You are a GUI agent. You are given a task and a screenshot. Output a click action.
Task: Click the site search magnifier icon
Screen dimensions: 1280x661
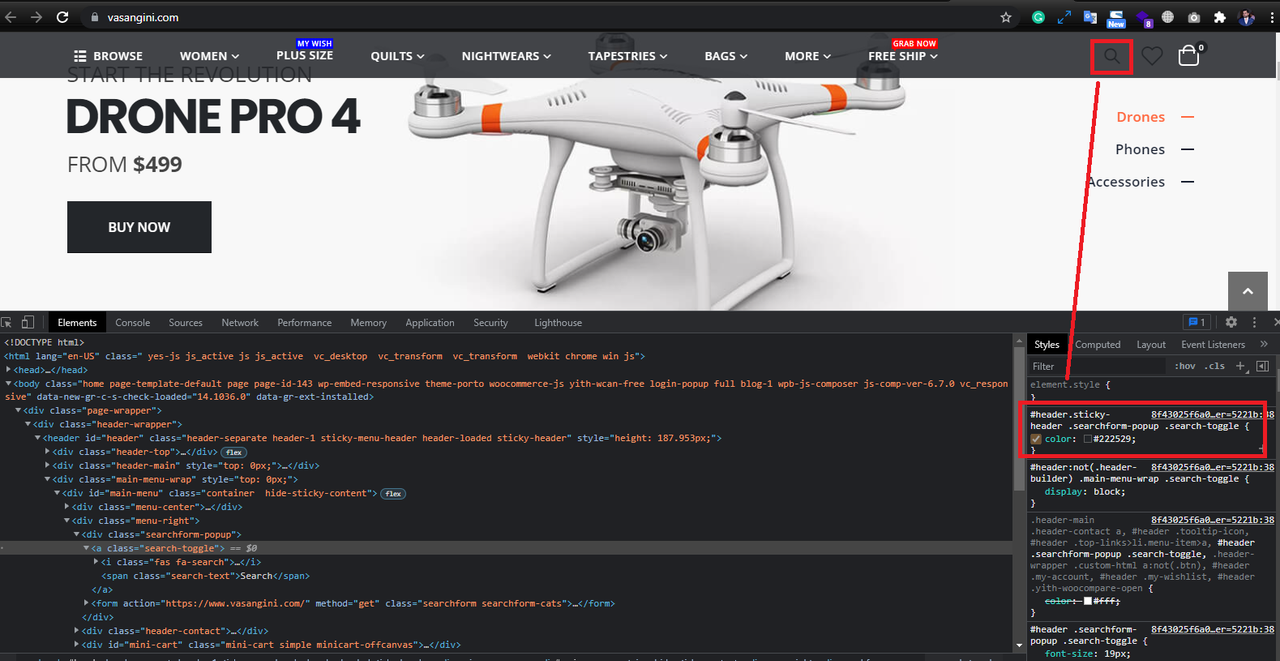click(1111, 56)
